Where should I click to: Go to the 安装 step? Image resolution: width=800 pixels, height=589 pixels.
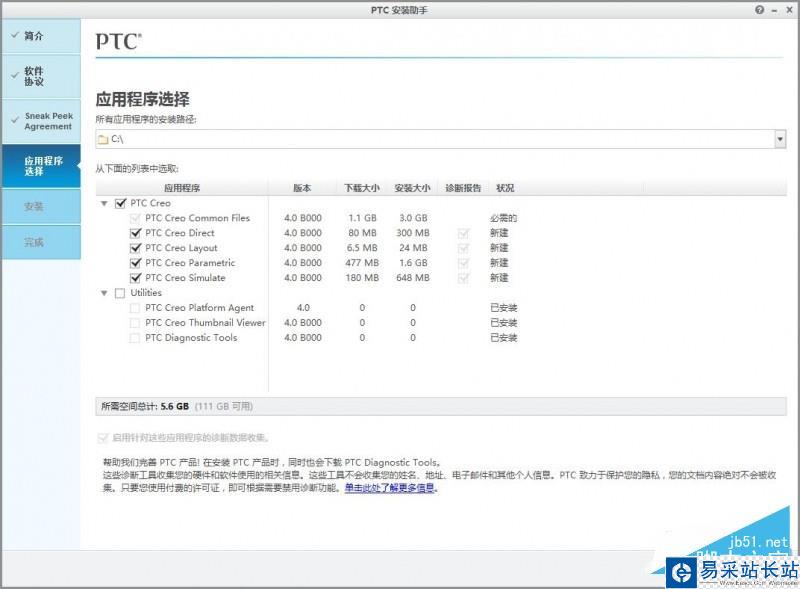[x=41, y=207]
